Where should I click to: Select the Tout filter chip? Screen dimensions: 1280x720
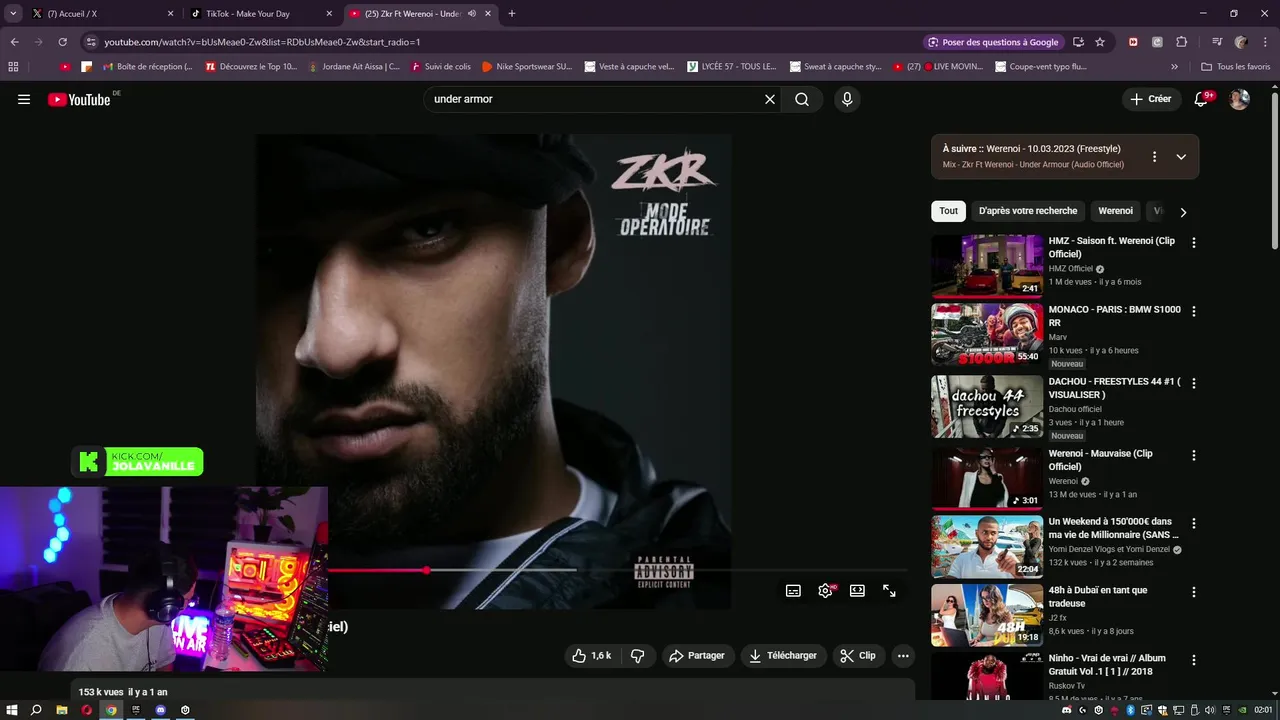coord(949,211)
